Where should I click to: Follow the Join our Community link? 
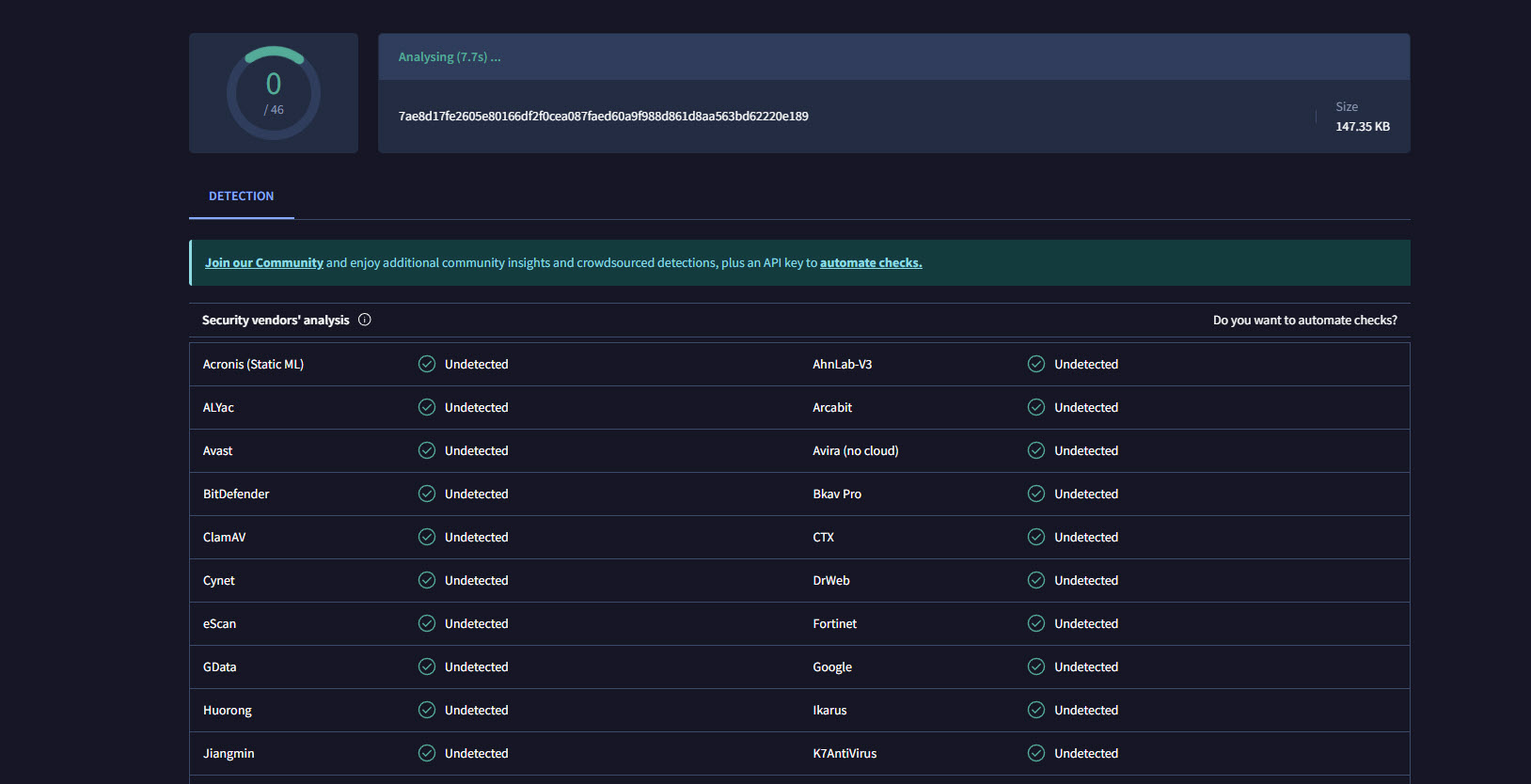264,263
